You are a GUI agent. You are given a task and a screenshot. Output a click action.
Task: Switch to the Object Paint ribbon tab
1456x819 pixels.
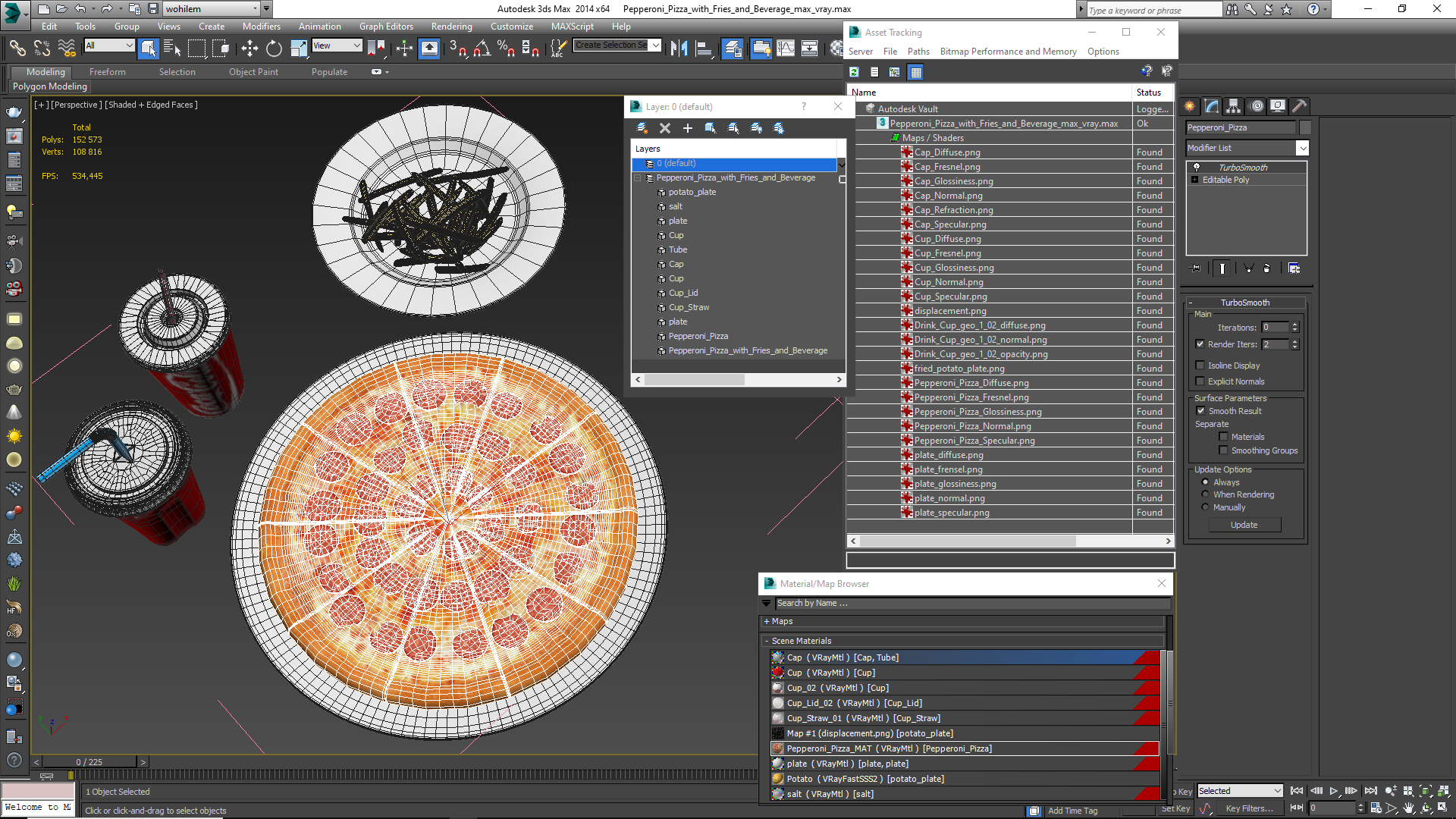(x=253, y=72)
